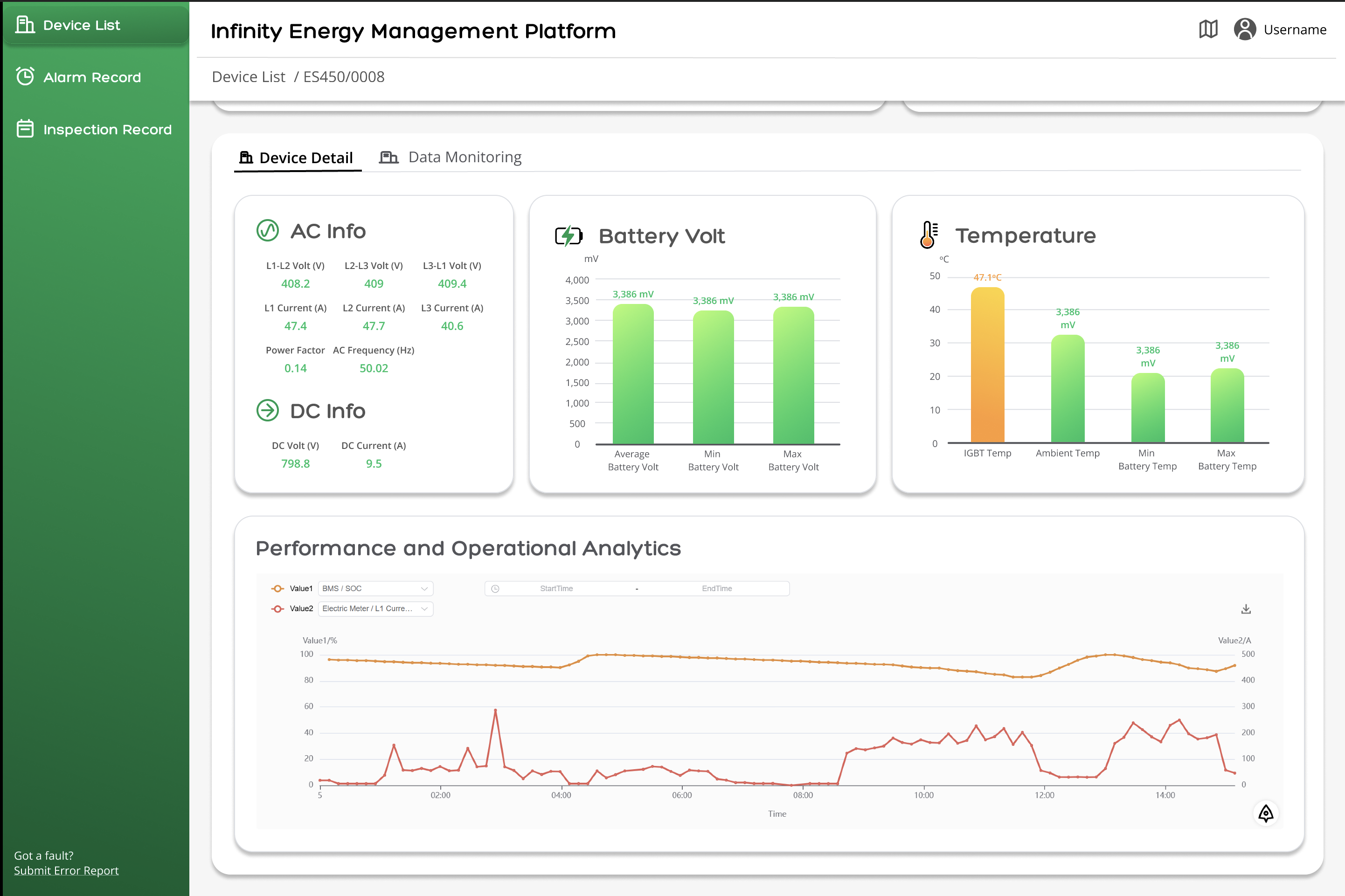Screen dimensions: 1345x896
Task: Click the 08:00 time axis label
Action: click(803, 795)
